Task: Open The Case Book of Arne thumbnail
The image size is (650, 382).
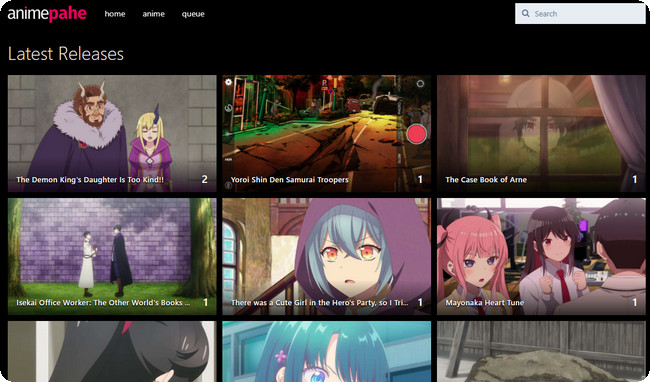Action: click(x=541, y=133)
